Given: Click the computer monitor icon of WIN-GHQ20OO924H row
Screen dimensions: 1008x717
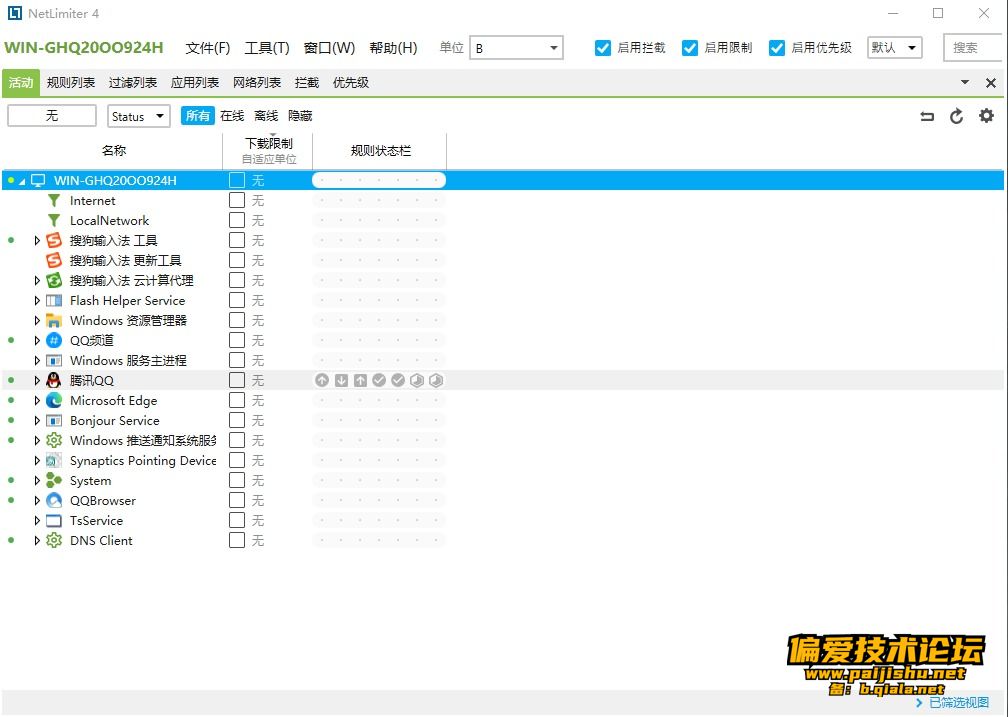Looking at the screenshot, I should click(39, 181).
